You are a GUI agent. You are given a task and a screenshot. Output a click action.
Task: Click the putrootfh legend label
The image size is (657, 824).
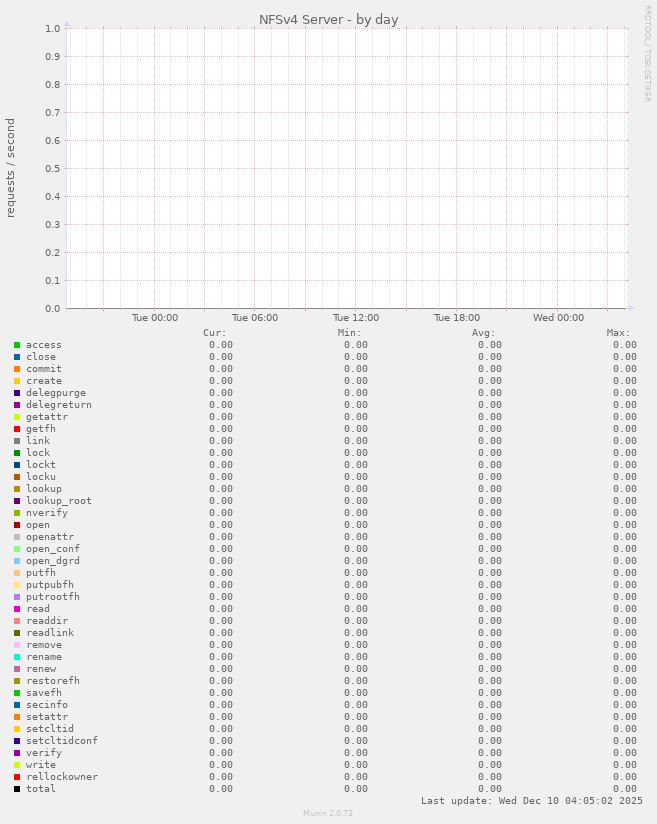tap(53, 598)
